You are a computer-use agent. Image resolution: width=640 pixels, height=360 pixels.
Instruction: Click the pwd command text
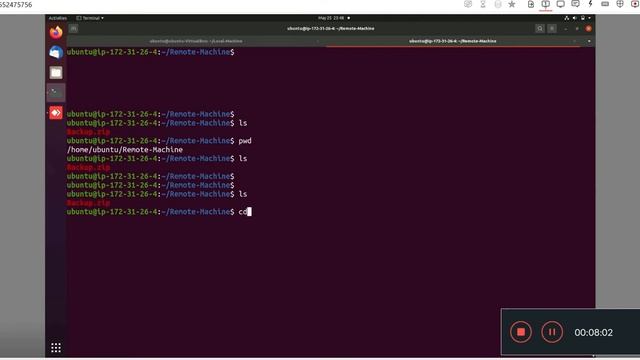click(x=245, y=141)
